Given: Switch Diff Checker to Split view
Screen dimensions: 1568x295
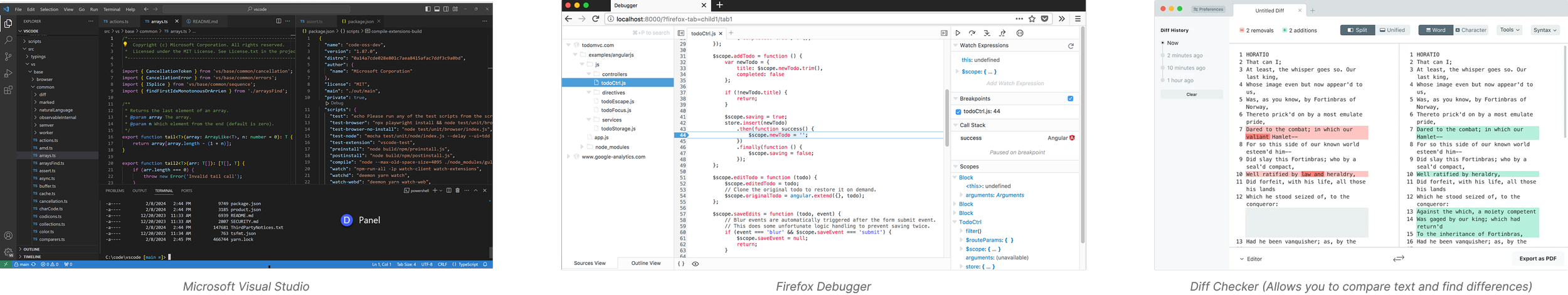Looking at the screenshot, I should (1358, 30).
